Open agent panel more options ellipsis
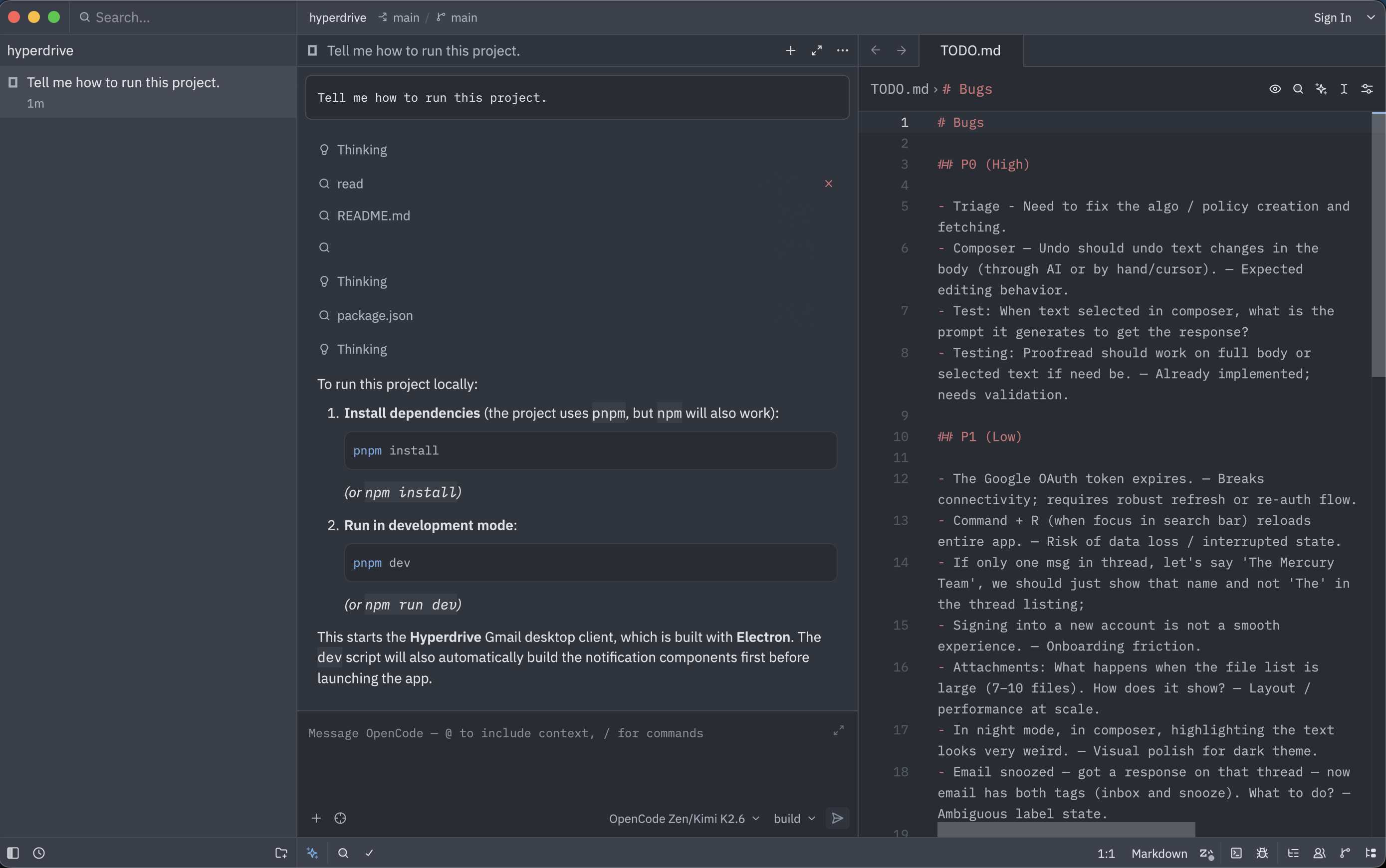The image size is (1386, 868). pos(842,50)
